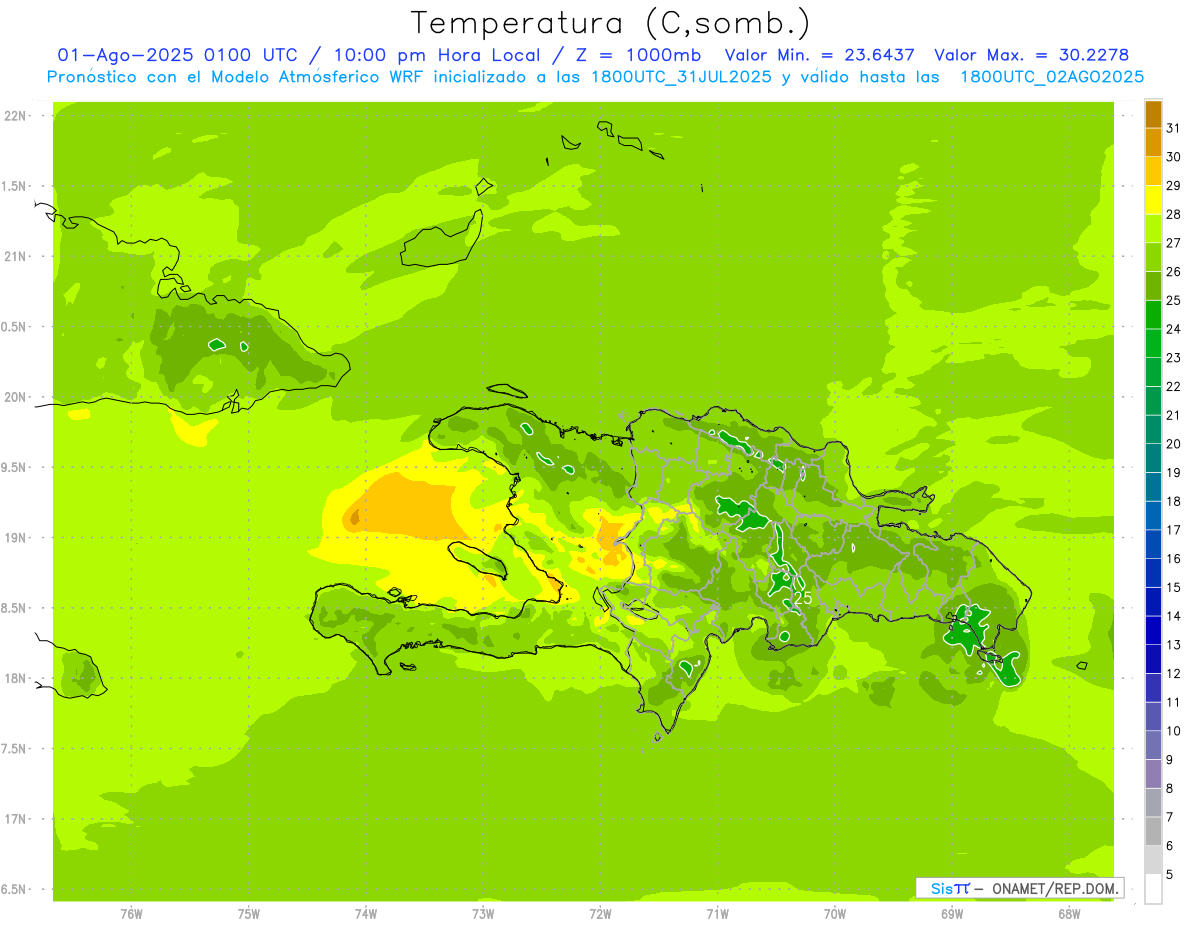Click the "25" contour label on the map
Screen dimensions: 1200x927
[802, 598]
